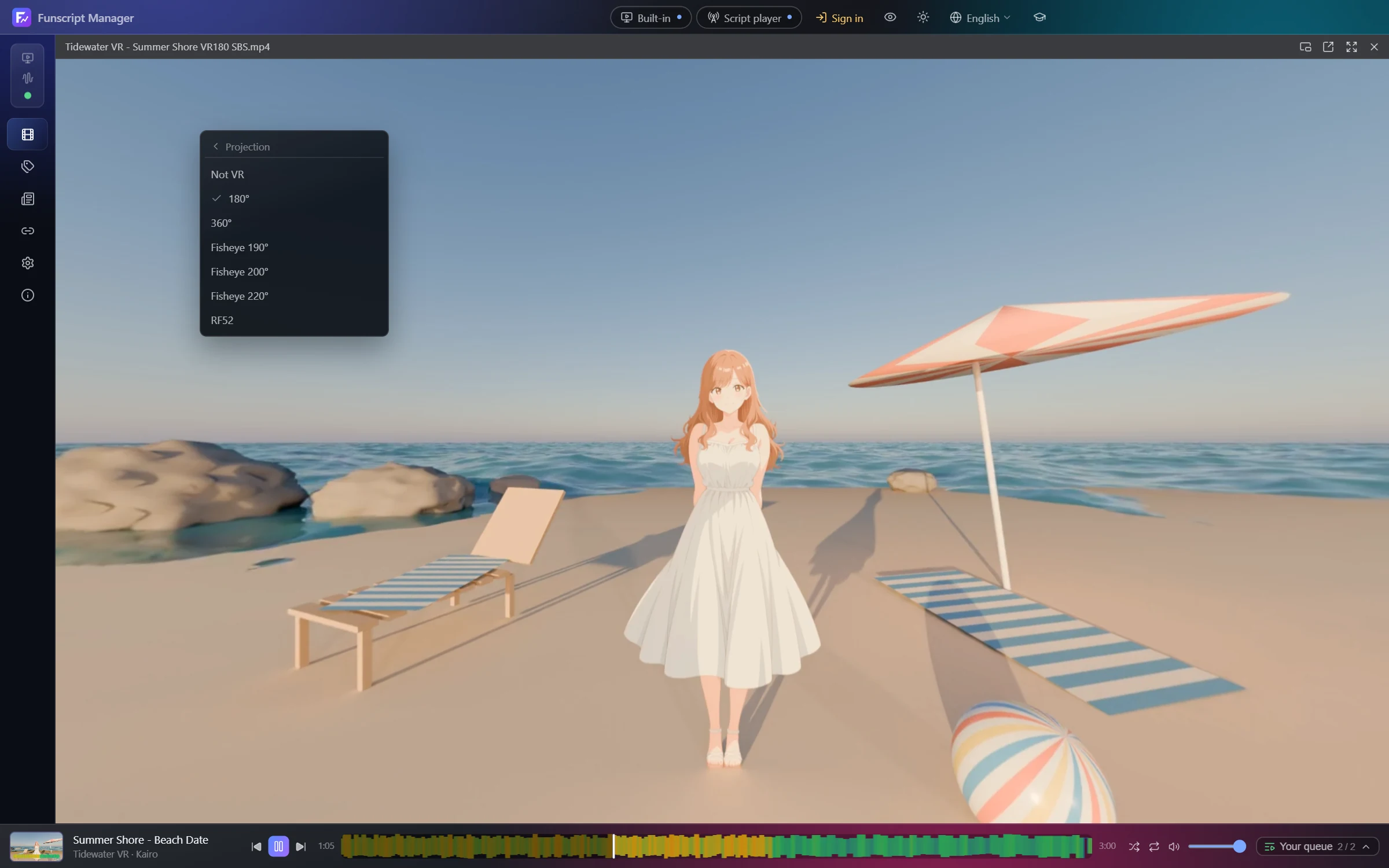Screen dimensions: 1389x868
Task: Expand Your queue panel
Action: (1317, 847)
